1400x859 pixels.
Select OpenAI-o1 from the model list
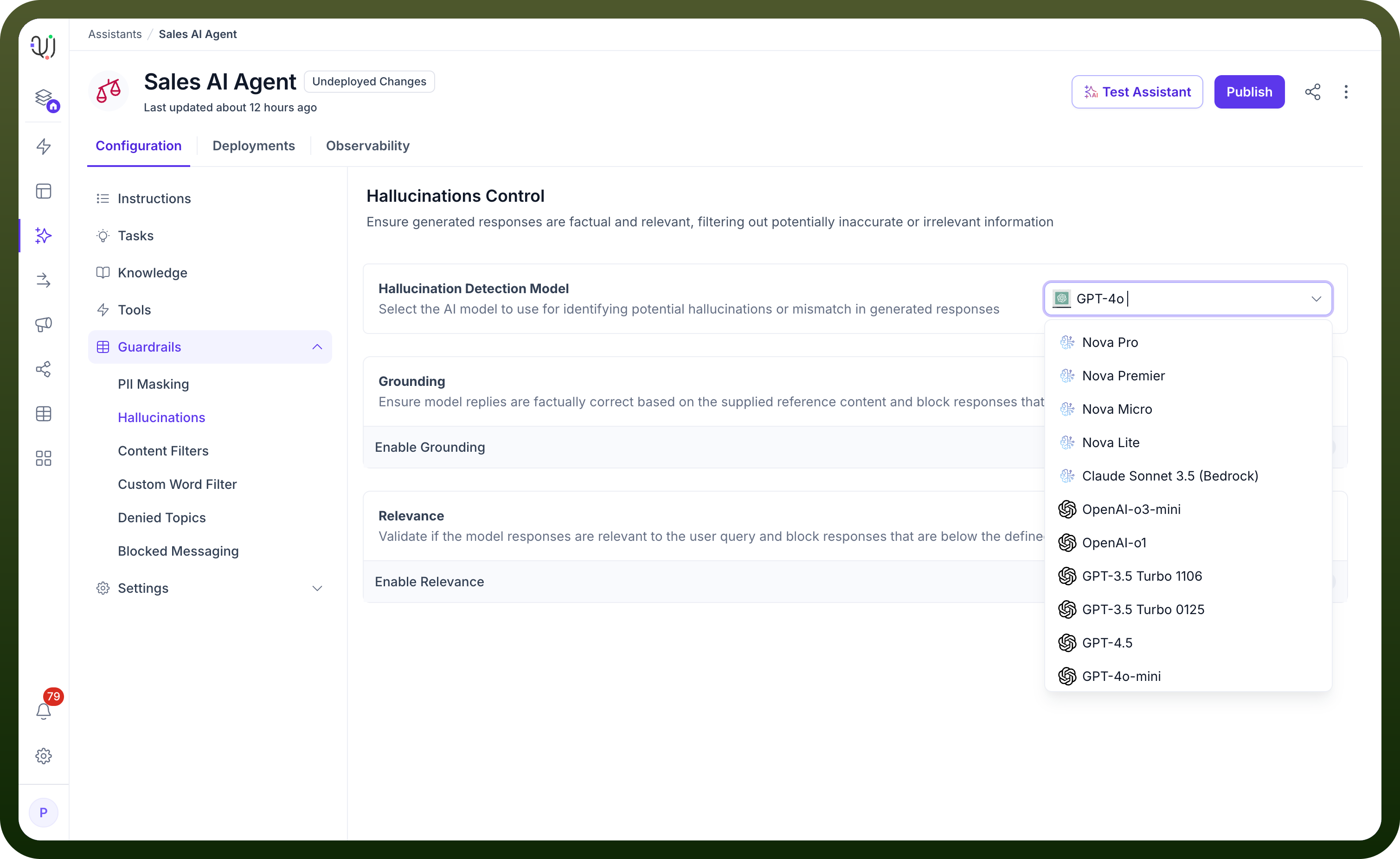coord(1188,543)
